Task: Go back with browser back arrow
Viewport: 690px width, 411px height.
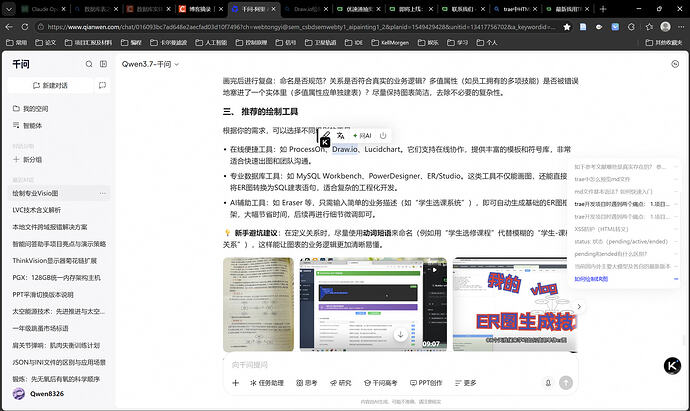Action: pos(9,27)
